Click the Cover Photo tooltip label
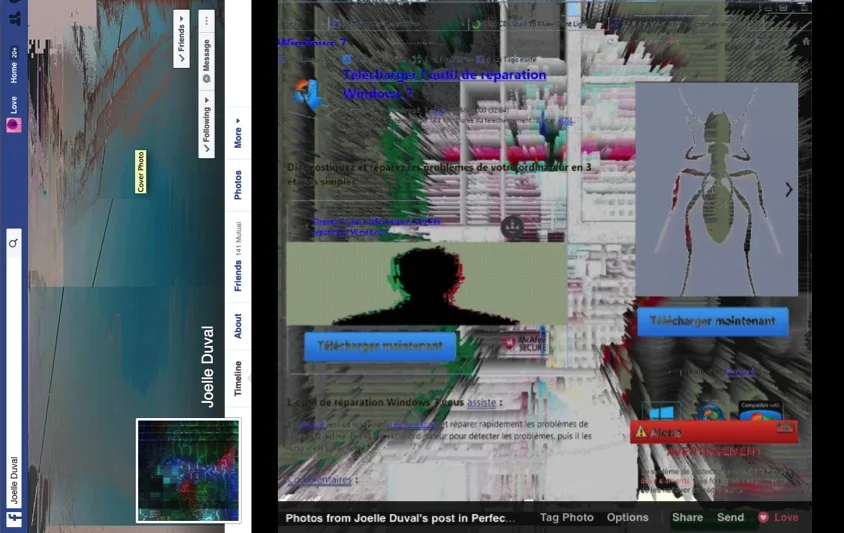844x533 pixels. click(140, 172)
